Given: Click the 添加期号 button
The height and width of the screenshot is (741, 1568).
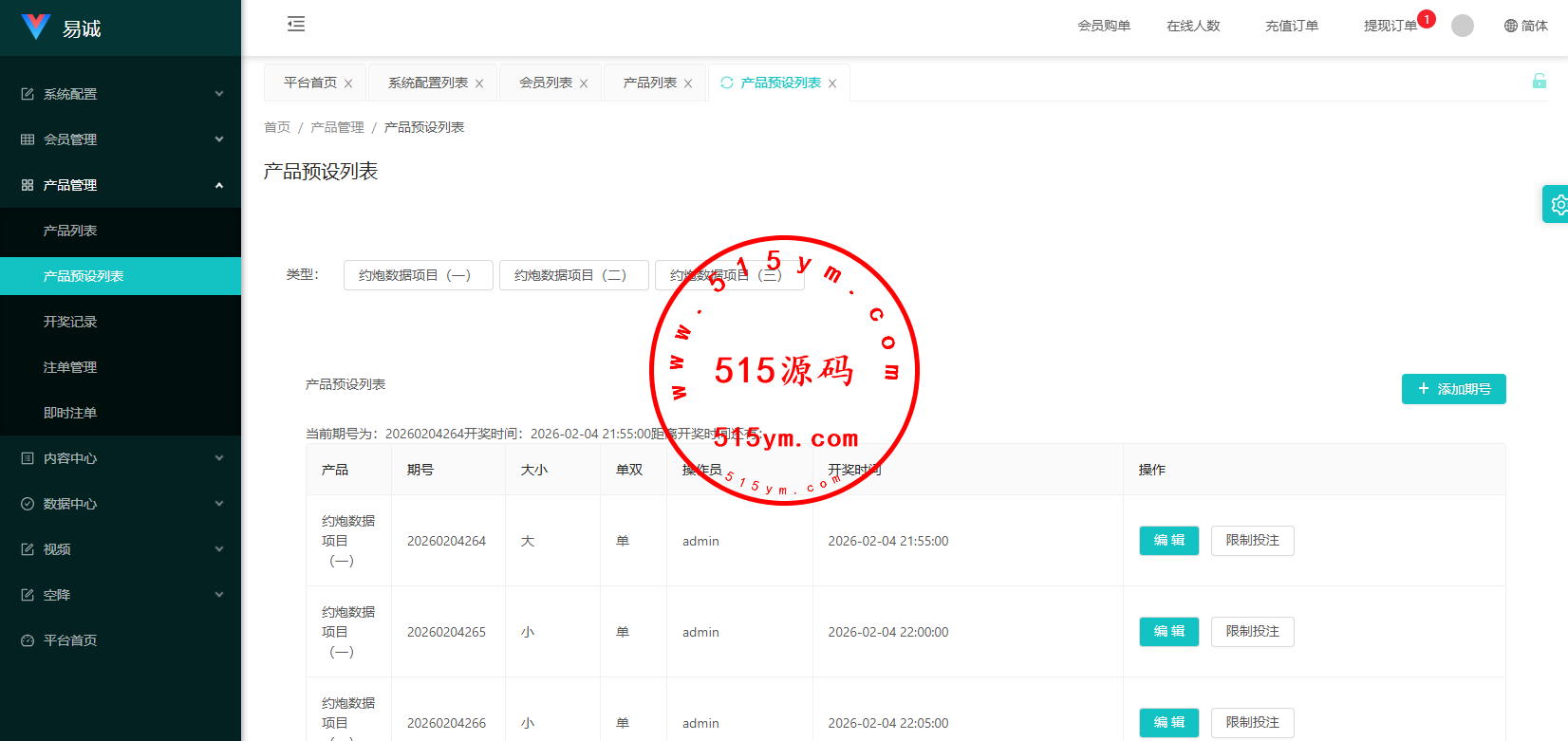Looking at the screenshot, I should click(x=1453, y=389).
